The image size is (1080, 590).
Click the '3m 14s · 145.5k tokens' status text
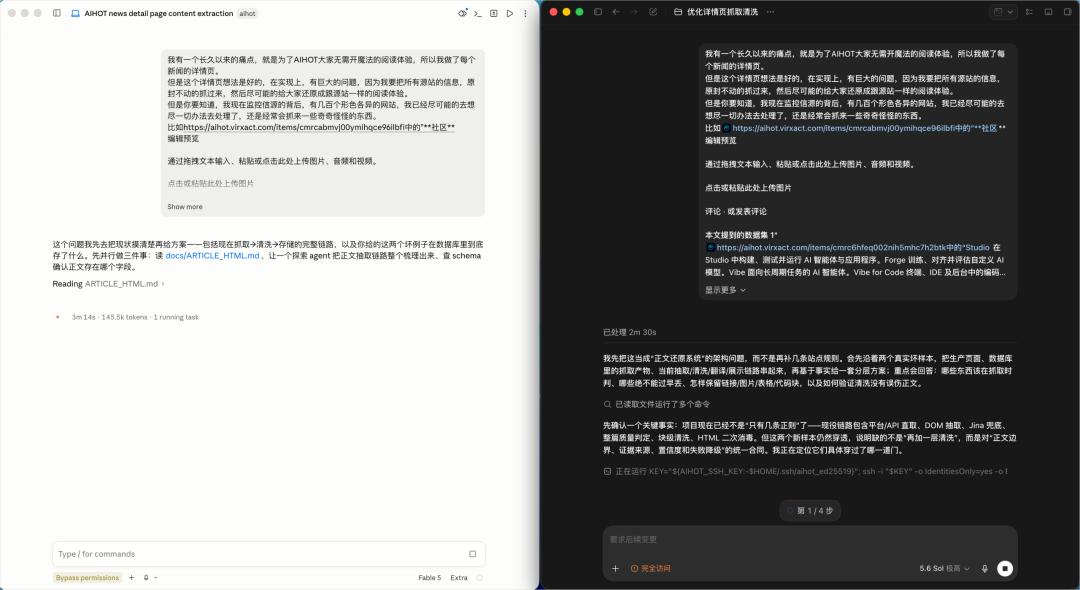(110, 317)
